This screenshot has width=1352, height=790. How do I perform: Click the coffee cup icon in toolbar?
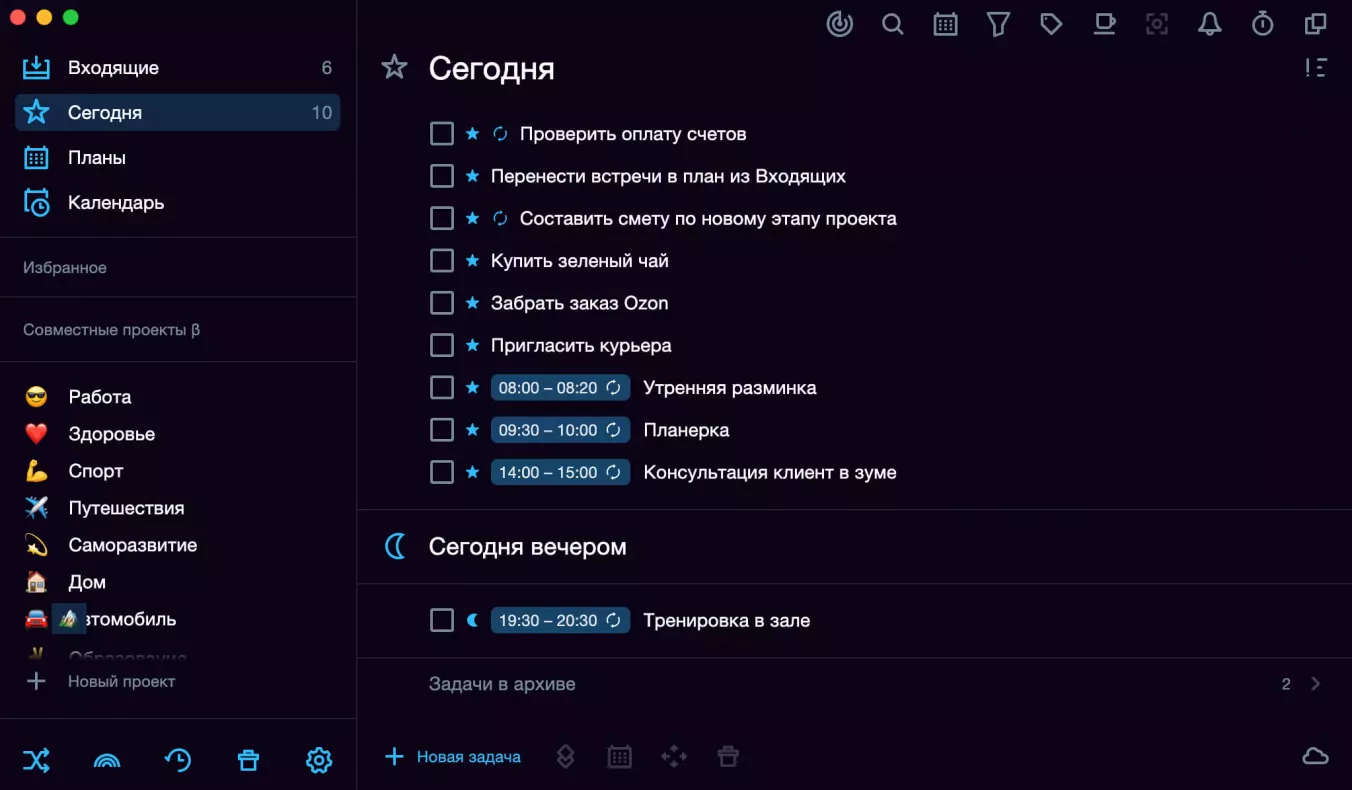(1104, 23)
